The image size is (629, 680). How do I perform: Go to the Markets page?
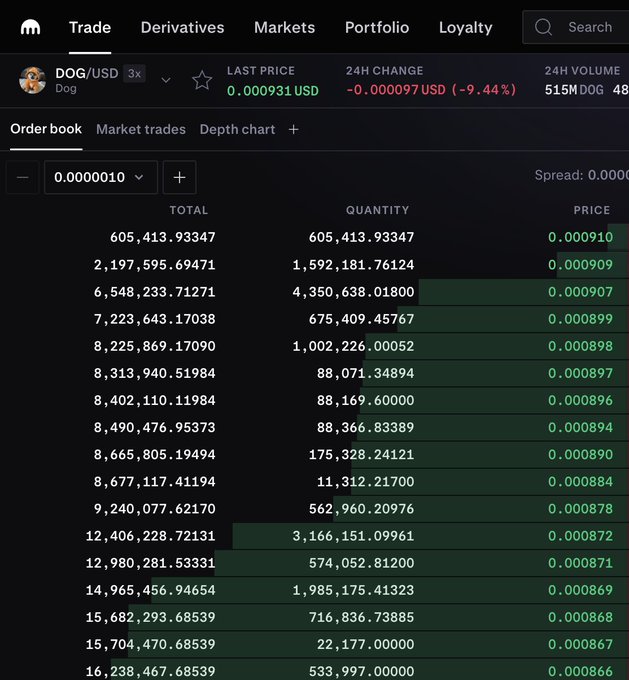pyautogui.click(x=285, y=27)
